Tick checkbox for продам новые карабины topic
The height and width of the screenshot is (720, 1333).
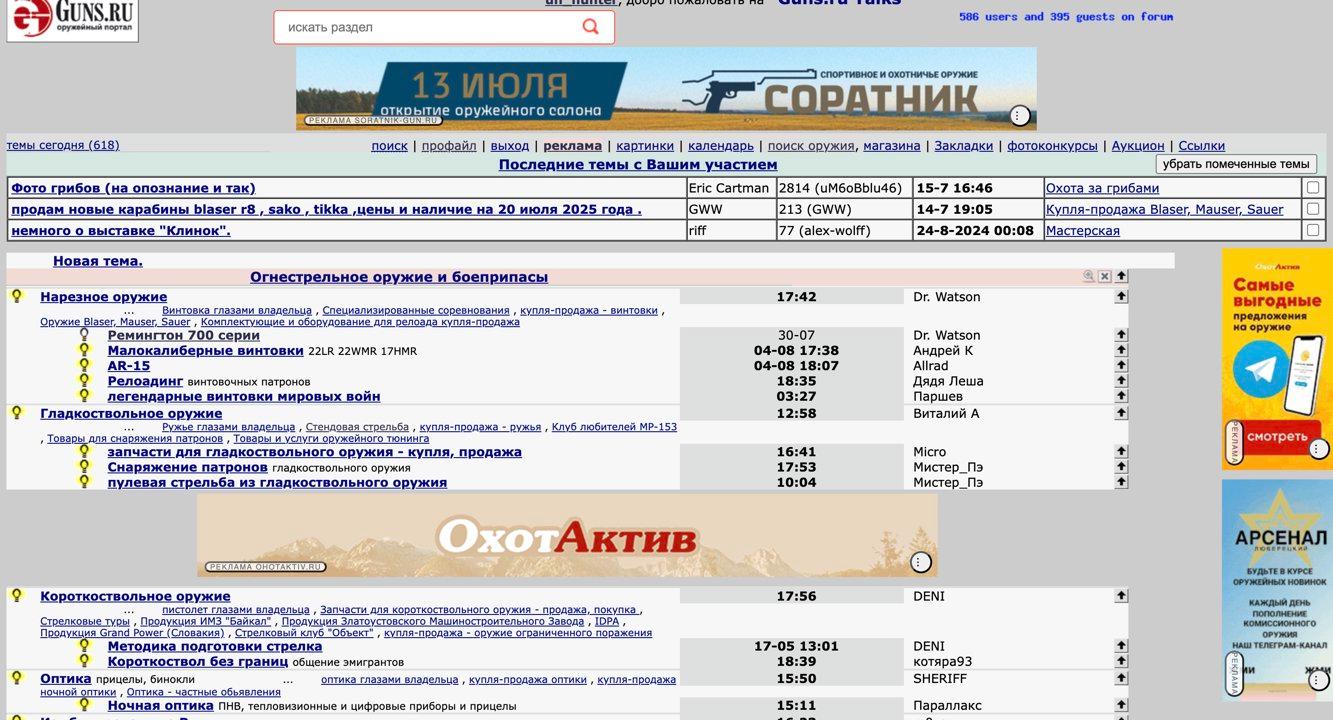(x=1313, y=209)
